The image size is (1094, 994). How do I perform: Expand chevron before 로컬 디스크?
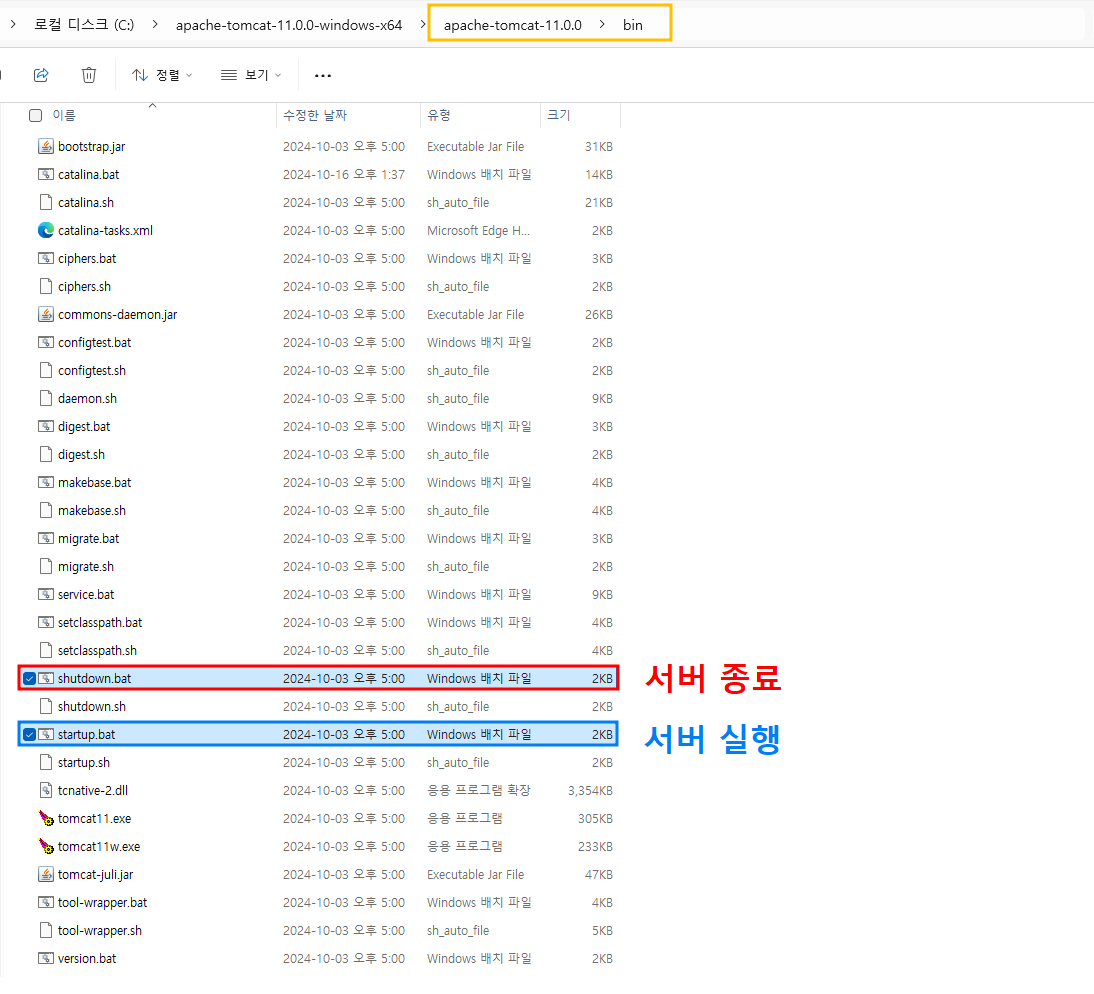click(x=13, y=24)
